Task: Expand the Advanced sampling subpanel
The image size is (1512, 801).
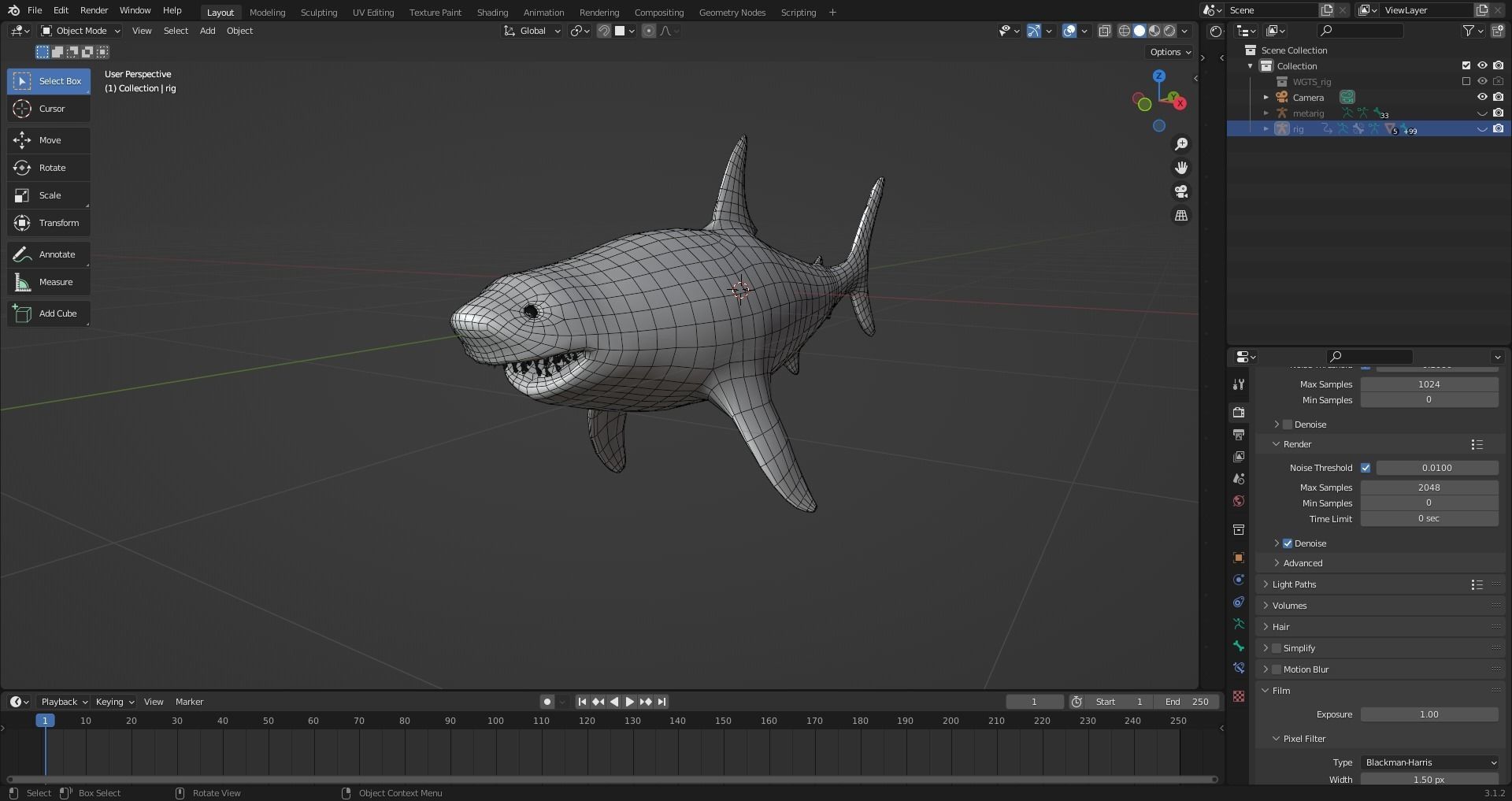Action: [1303, 563]
